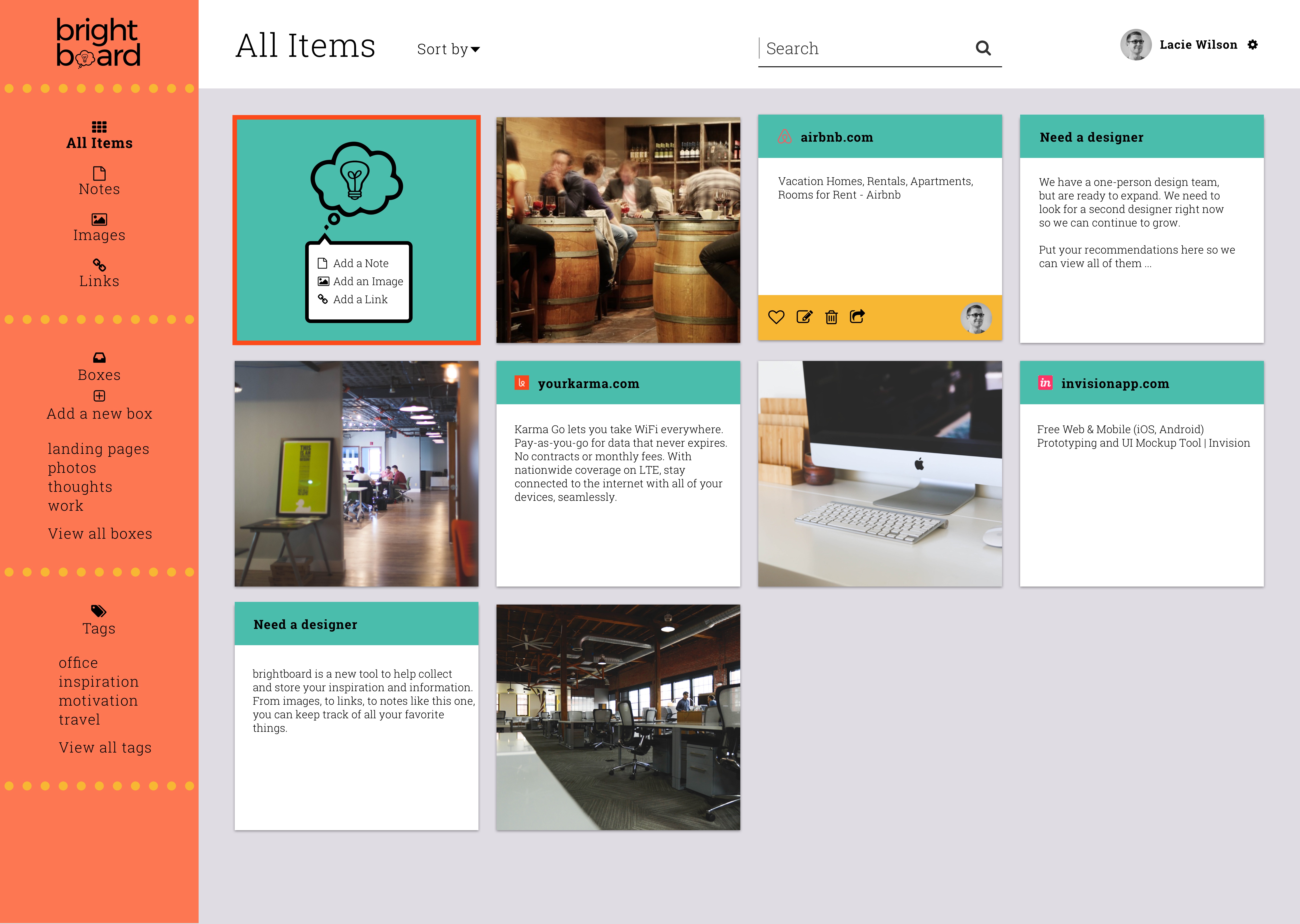This screenshot has height=924, width=1300.
Task: Click Add a new box
Action: point(100,414)
